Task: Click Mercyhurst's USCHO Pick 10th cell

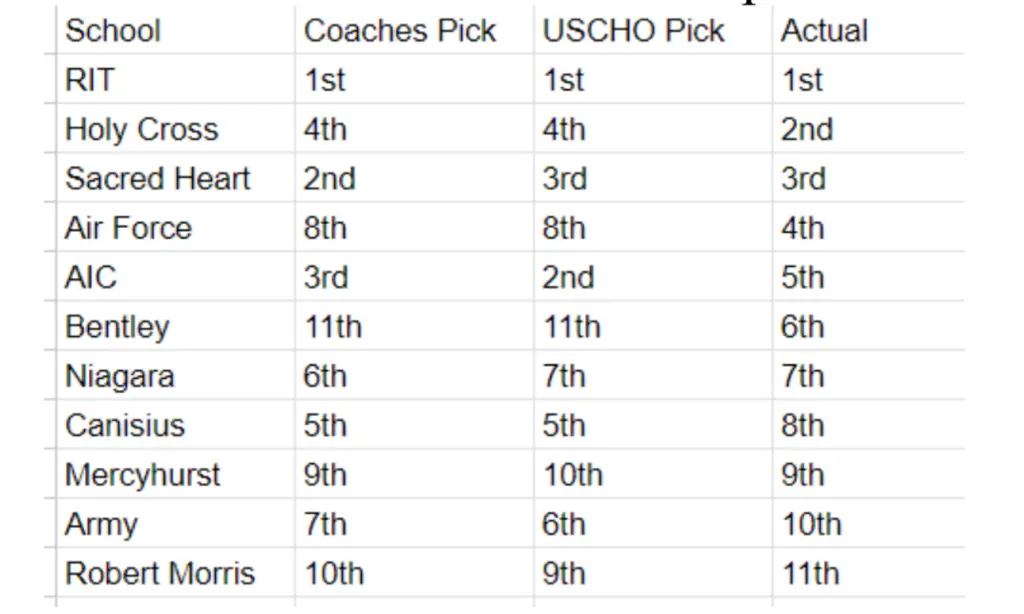Action: 653,474
